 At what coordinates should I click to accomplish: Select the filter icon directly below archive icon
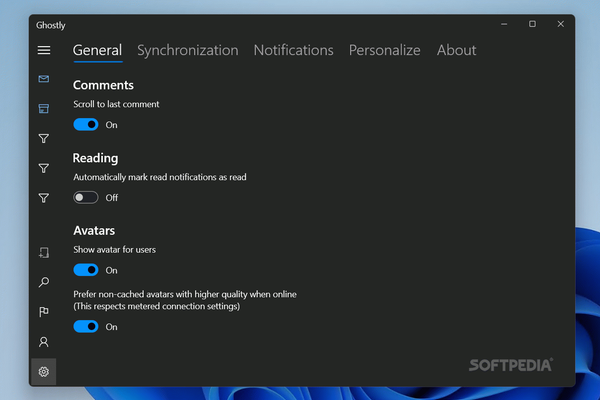click(x=44, y=139)
